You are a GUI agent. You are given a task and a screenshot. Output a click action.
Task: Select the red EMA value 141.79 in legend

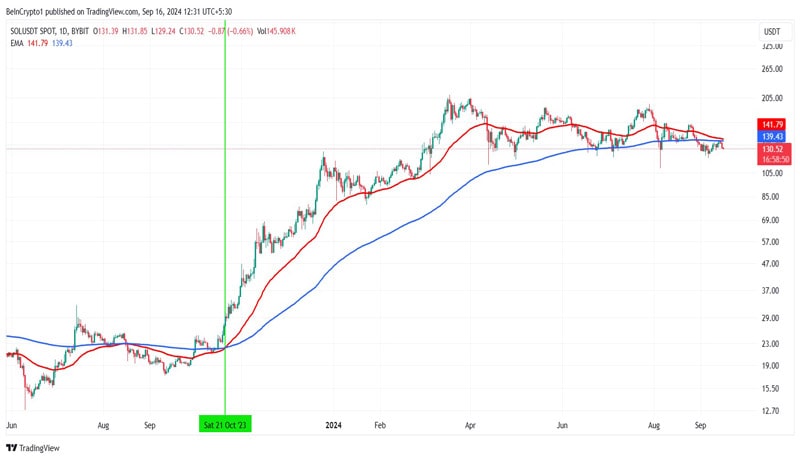pyautogui.click(x=38, y=43)
